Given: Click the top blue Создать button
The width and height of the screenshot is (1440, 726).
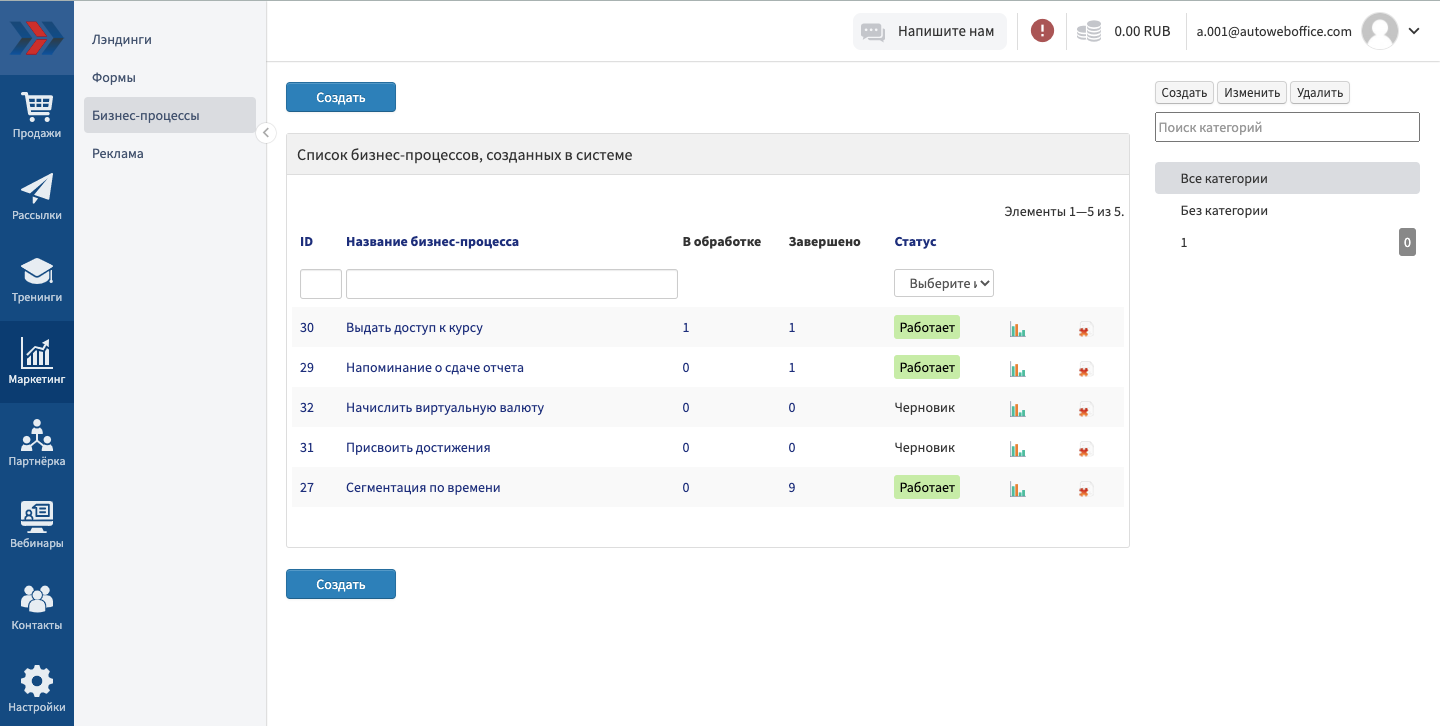Looking at the screenshot, I should 341,97.
